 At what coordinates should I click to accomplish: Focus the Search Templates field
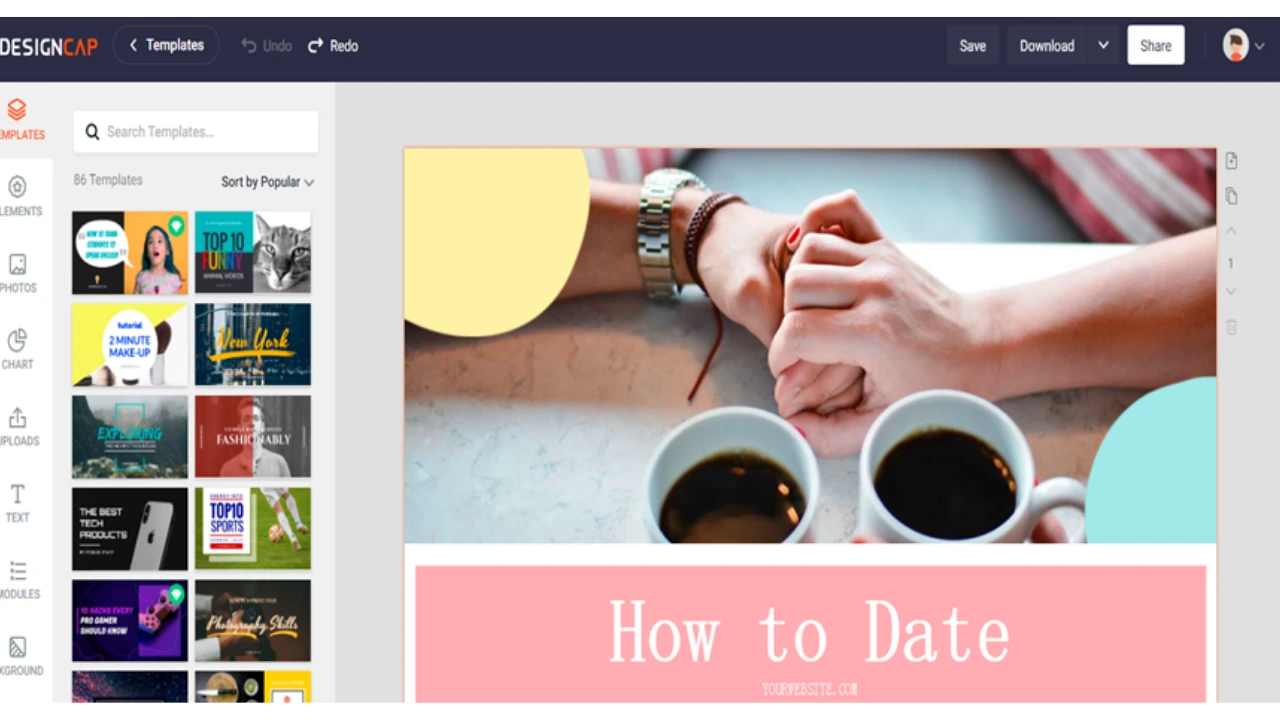point(196,131)
